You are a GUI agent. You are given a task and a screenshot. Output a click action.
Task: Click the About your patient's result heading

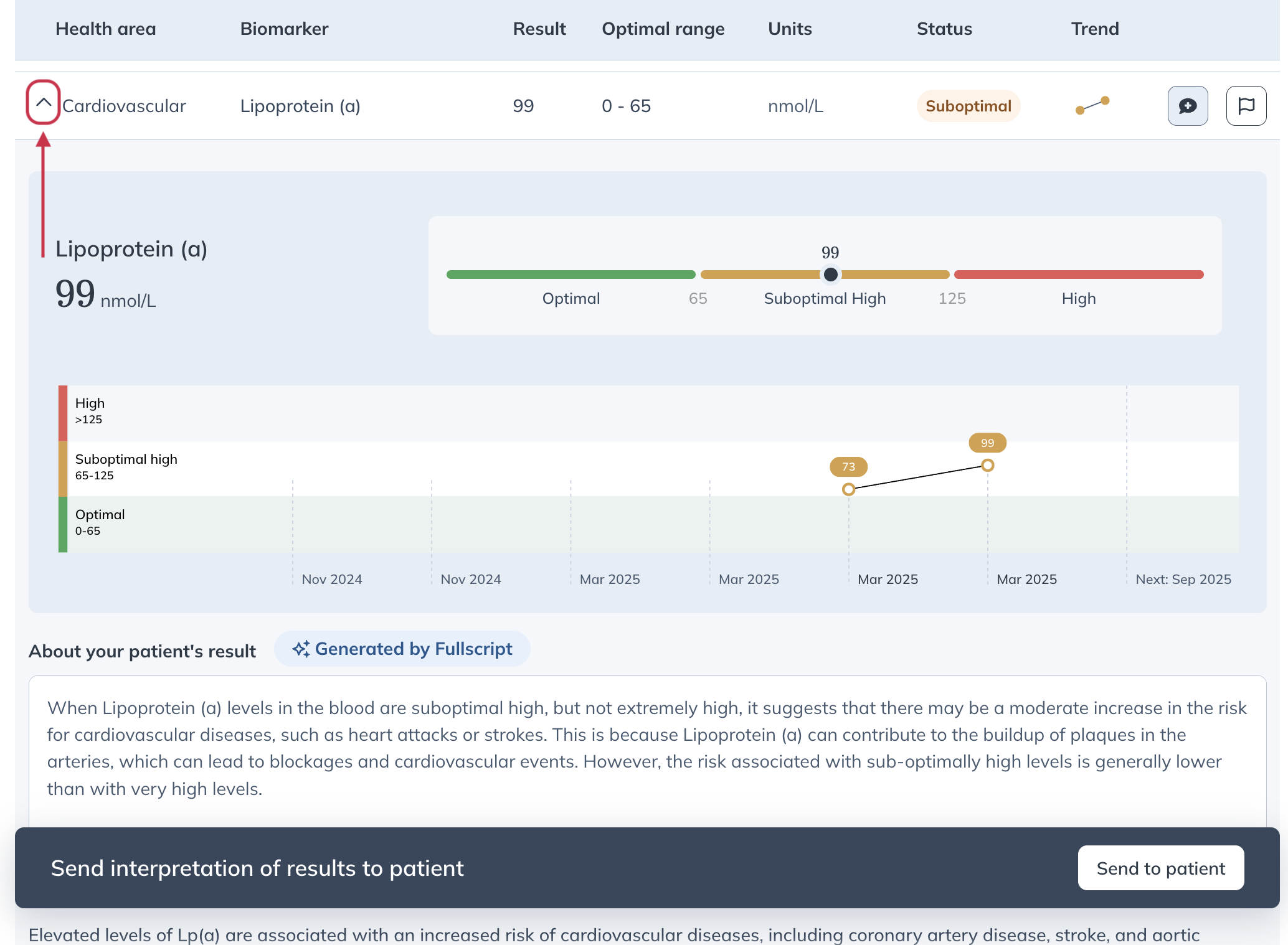143,651
